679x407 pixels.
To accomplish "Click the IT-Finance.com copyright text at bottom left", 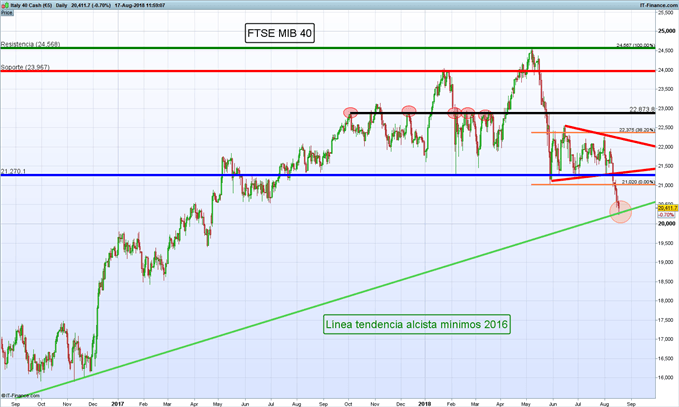I will point(20,395).
